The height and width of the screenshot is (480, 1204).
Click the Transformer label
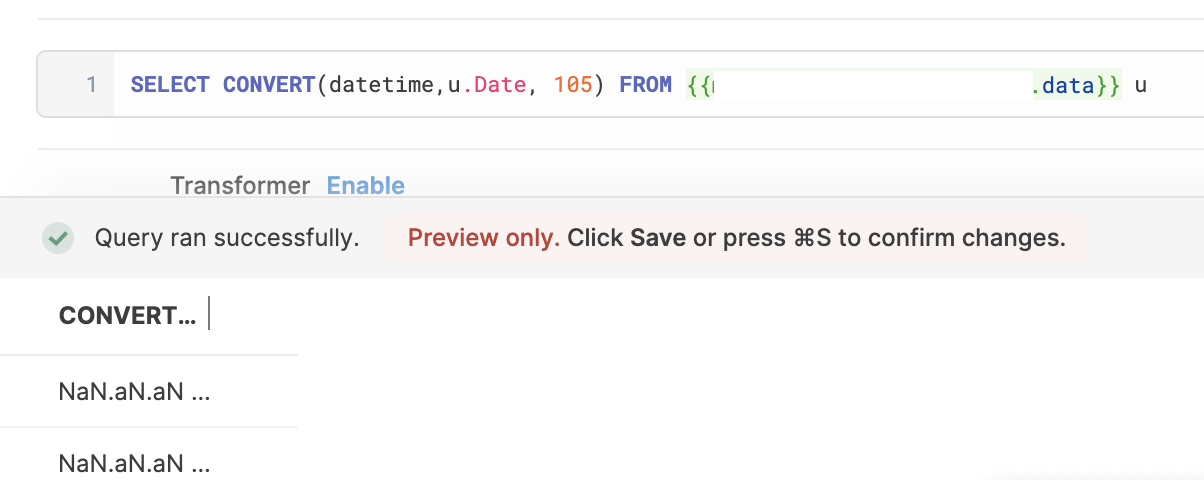pyautogui.click(x=240, y=185)
